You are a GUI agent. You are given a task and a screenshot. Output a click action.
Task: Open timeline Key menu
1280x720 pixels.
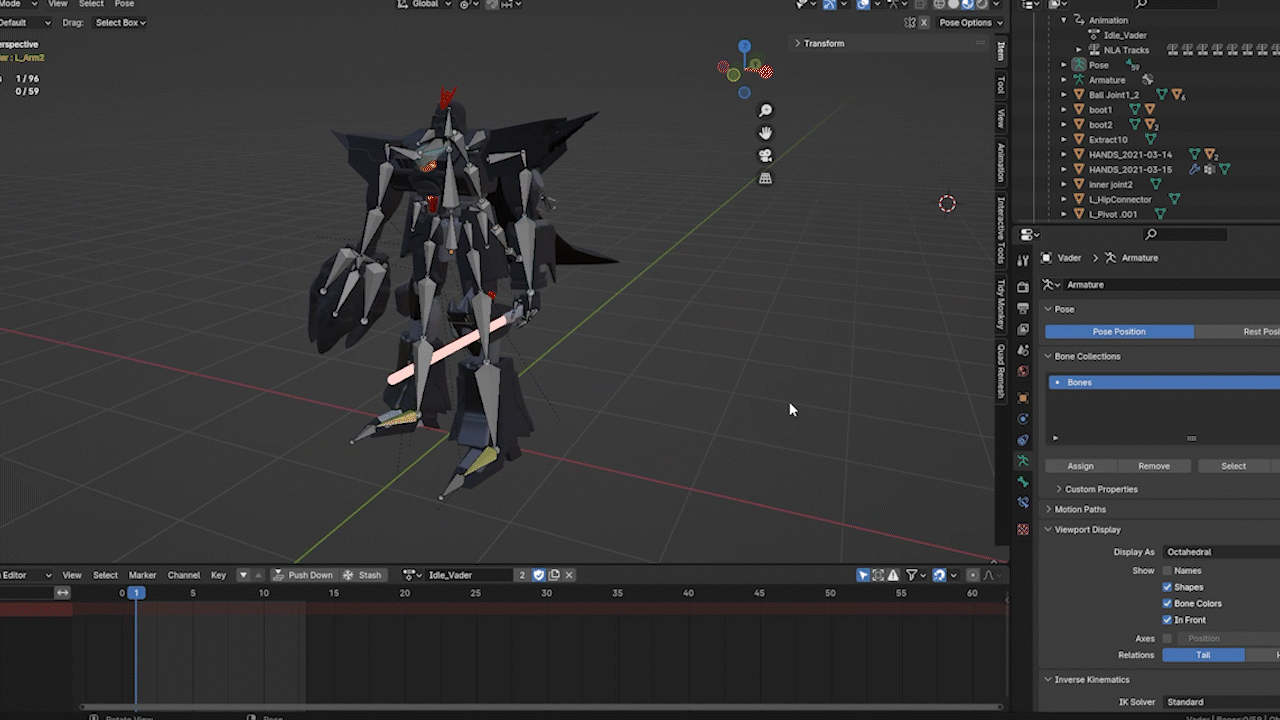pyautogui.click(x=218, y=575)
